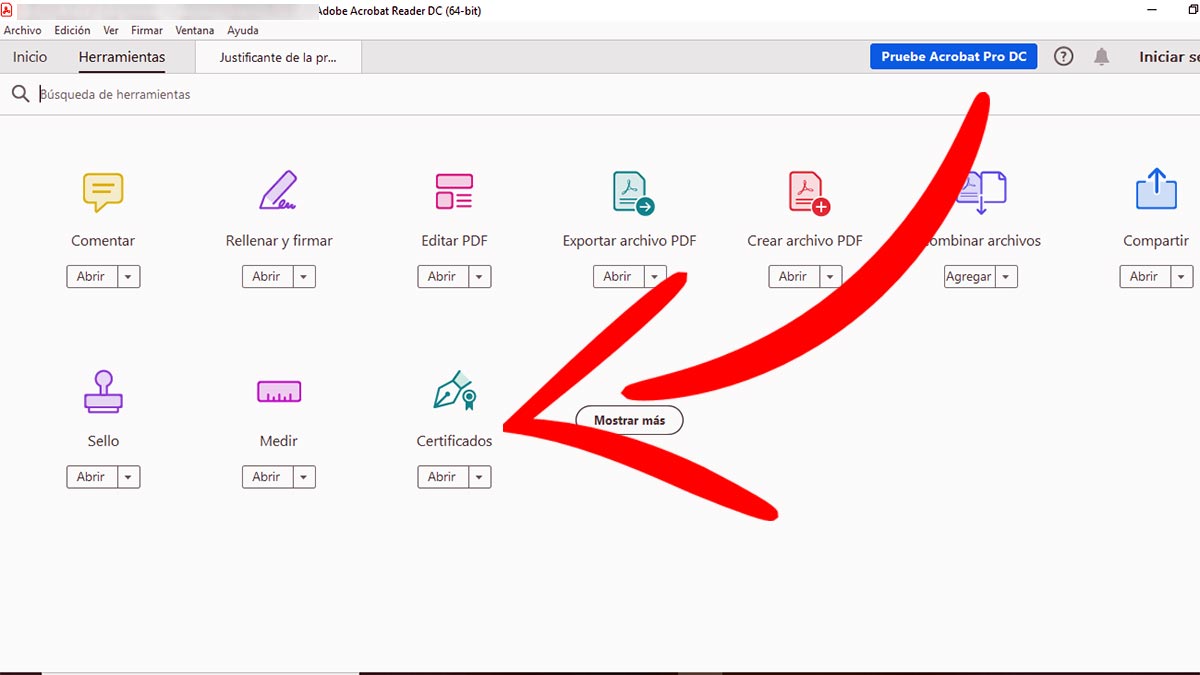Open the help question mark icon
The height and width of the screenshot is (675, 1200).
tap(1064, 57)
